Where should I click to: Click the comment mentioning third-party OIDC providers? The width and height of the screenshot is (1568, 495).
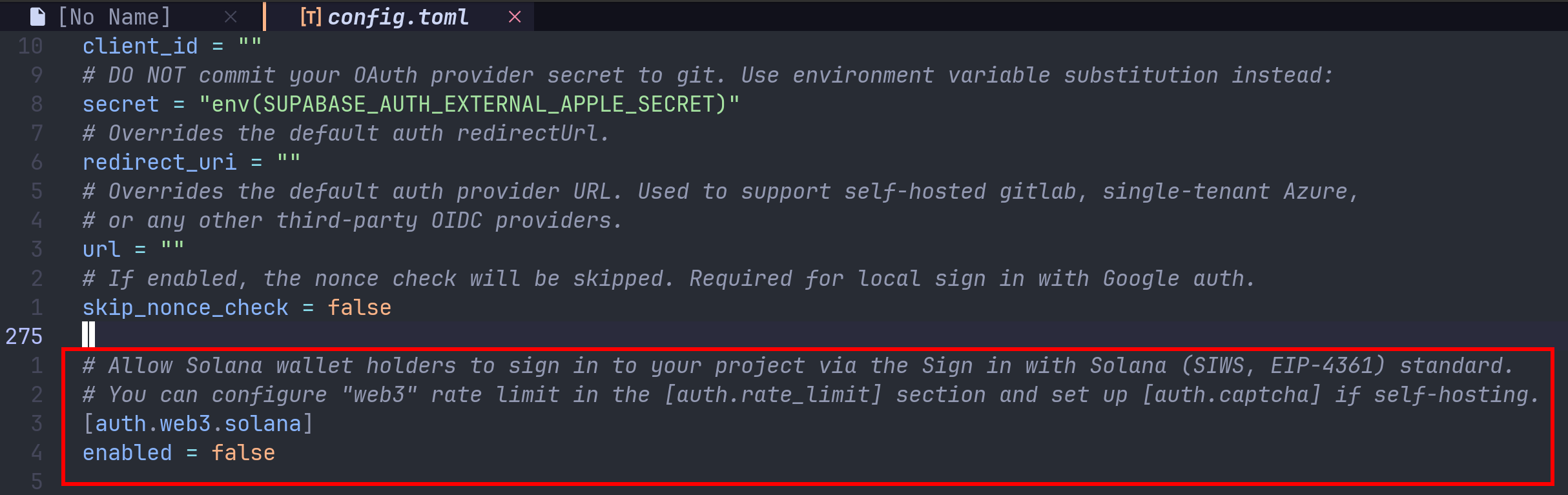coord(353,220)
